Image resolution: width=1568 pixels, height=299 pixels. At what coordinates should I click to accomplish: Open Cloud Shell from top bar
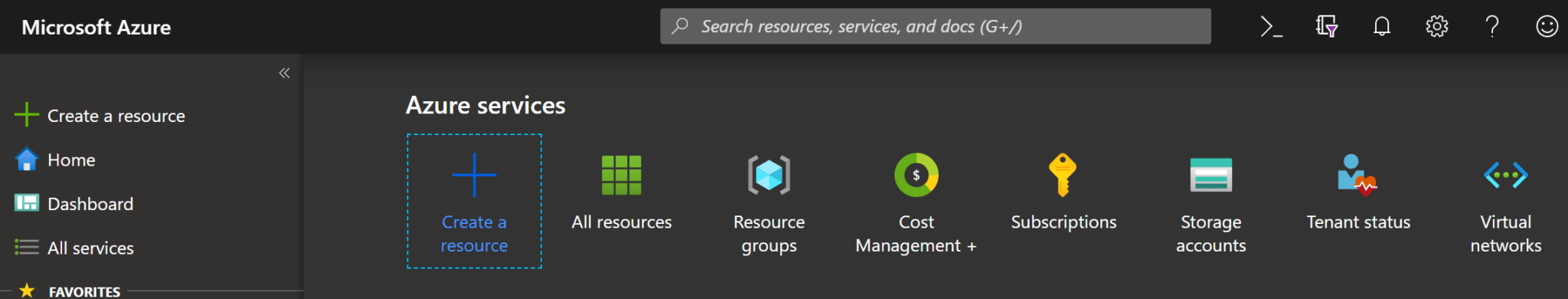pyautogui.click(x=1271, y=27)
